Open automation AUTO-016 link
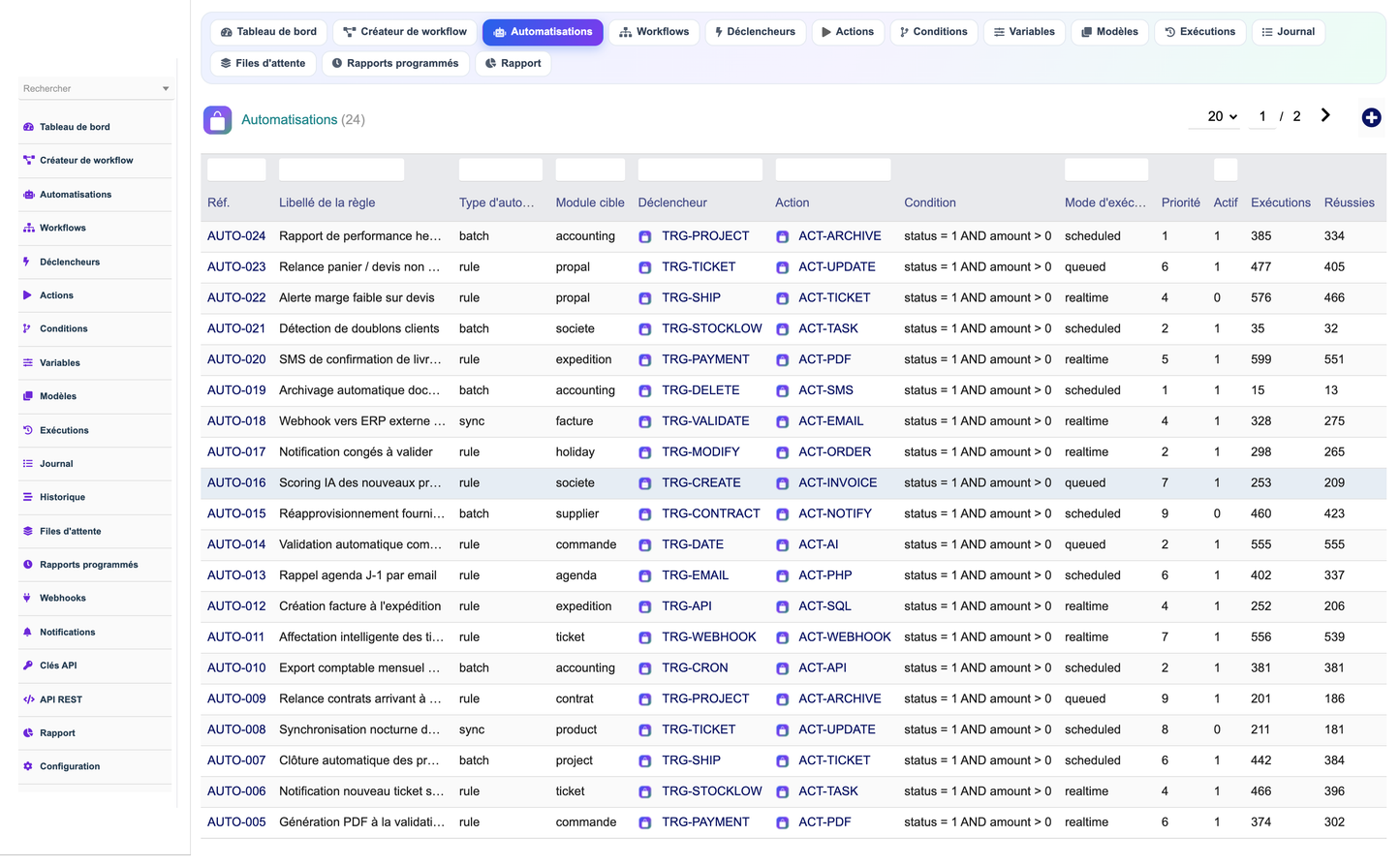This screenshot has width=1400, height=867. (x=236, y=483)
